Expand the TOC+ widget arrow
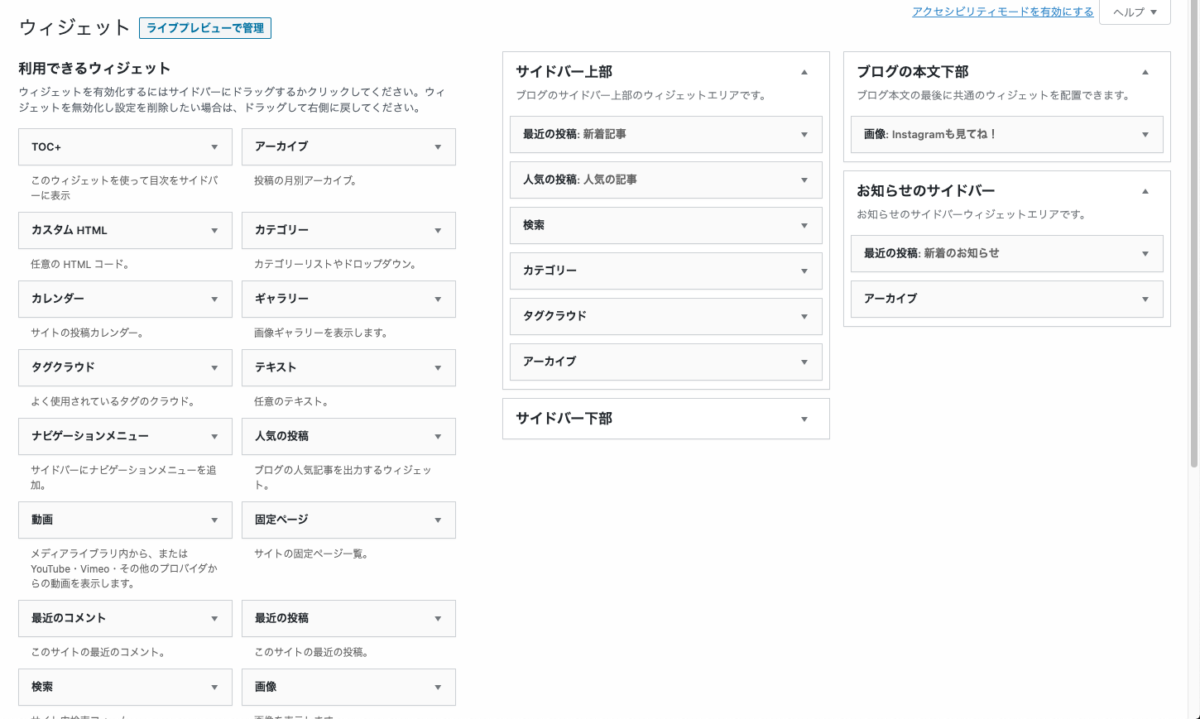This screenshot has width=1200, height=719. 214,147
